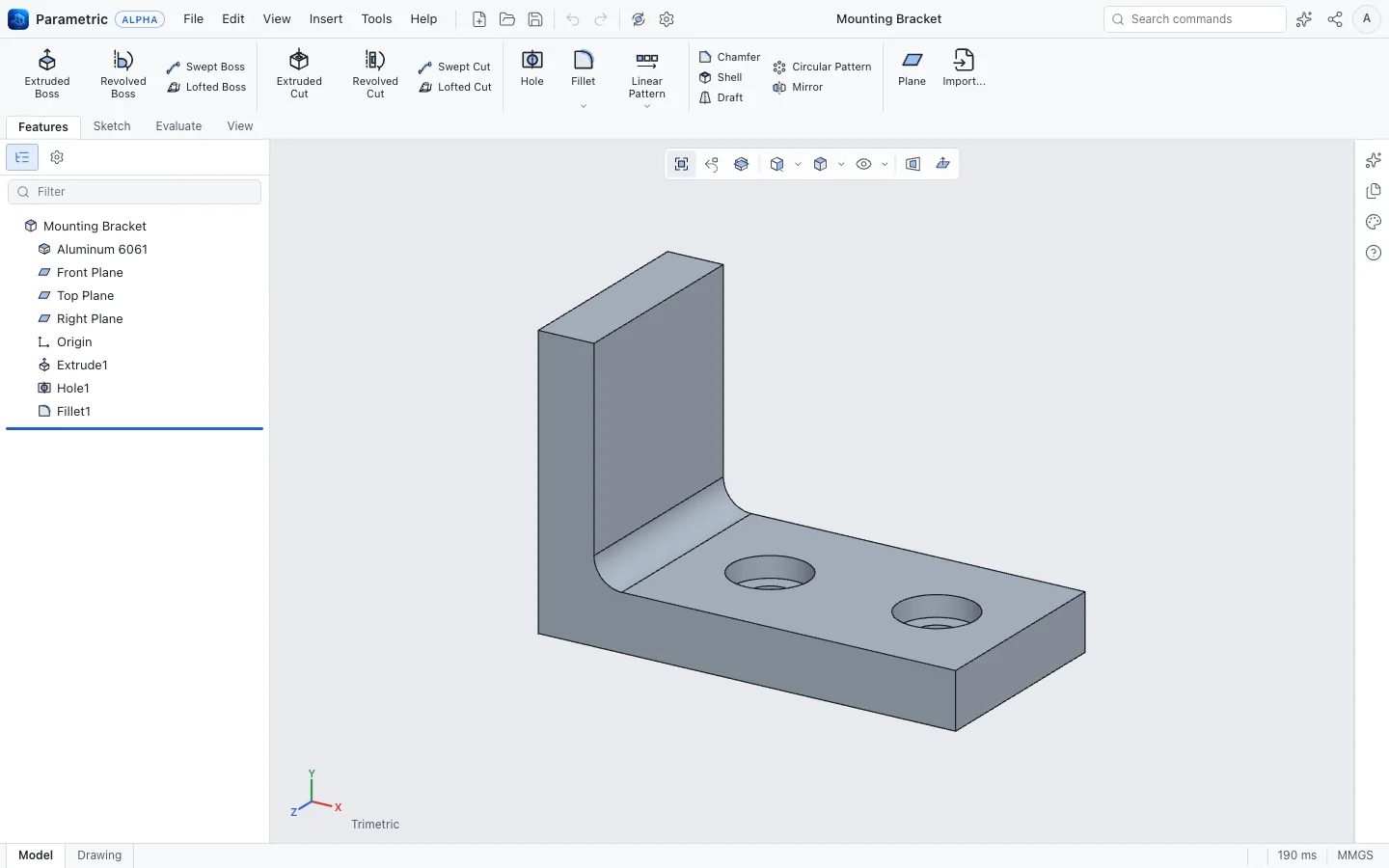The width and height of the screenshot is (1389, 868).
Task: Open settings gear in top bar
Action: point(667,19)
